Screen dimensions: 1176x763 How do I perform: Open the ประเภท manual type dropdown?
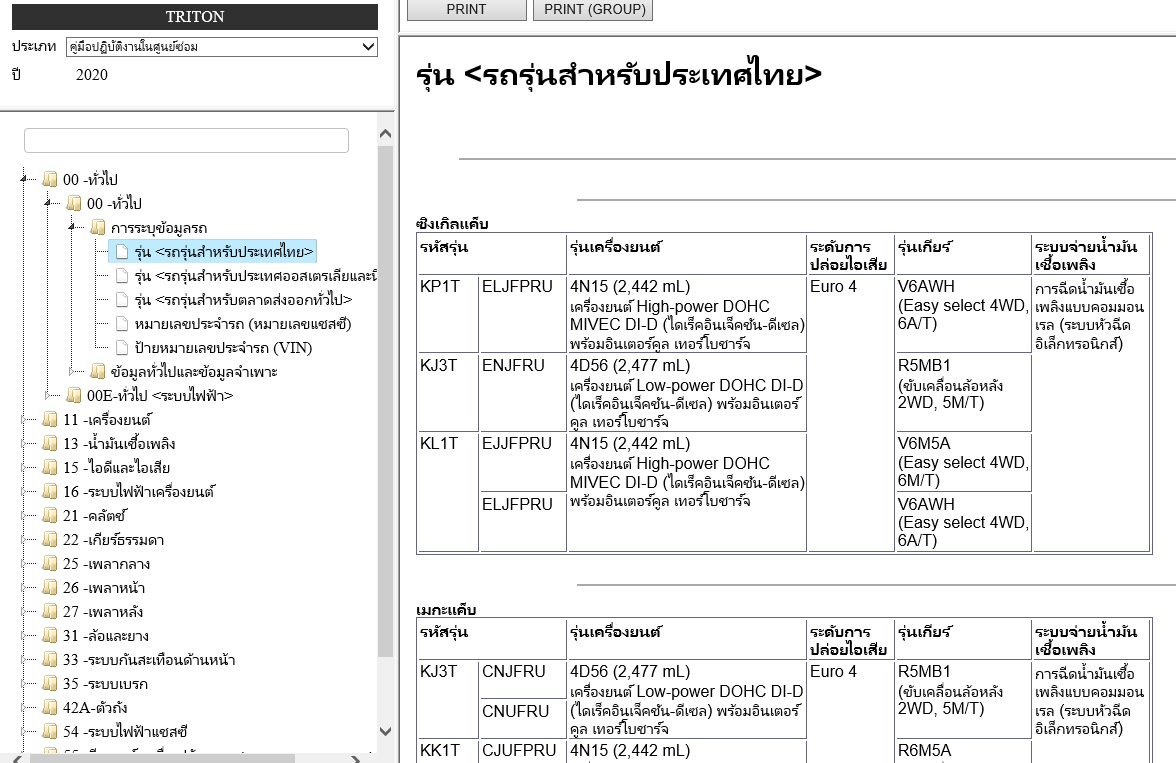click(x=221, y=47)
